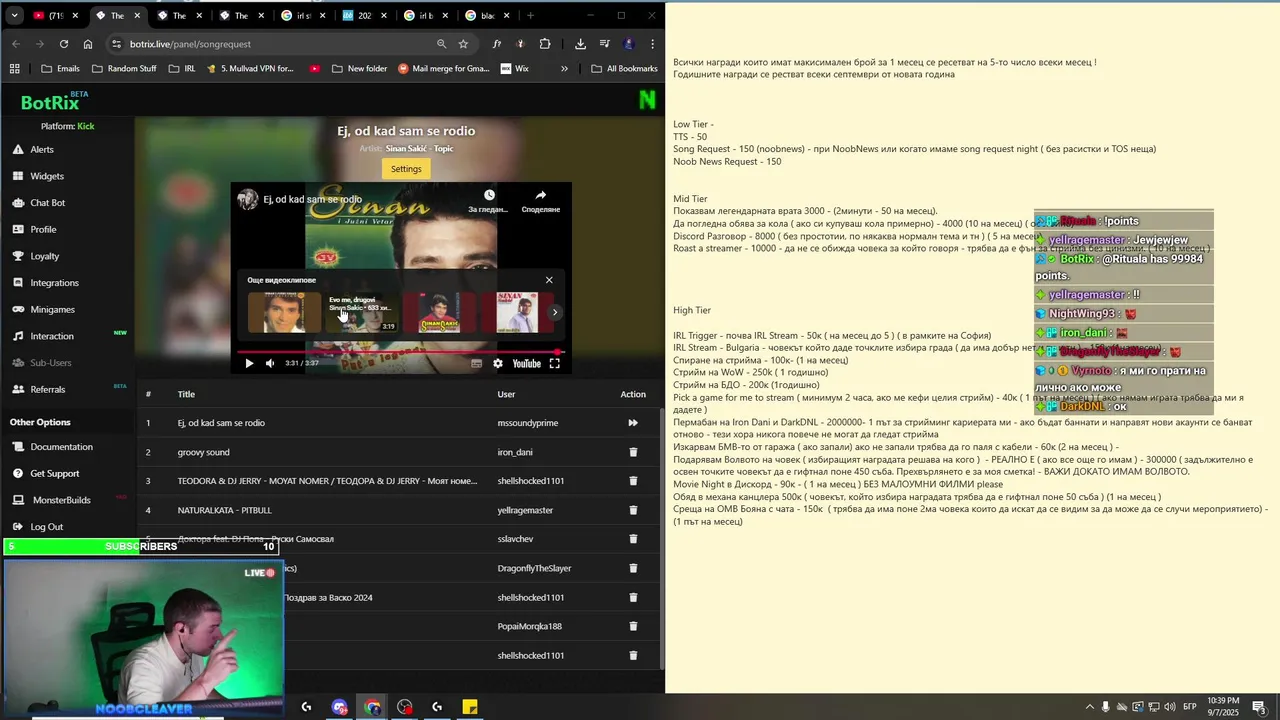
Task: Open Chrome three-dot menu
Action: pos(652,44)
